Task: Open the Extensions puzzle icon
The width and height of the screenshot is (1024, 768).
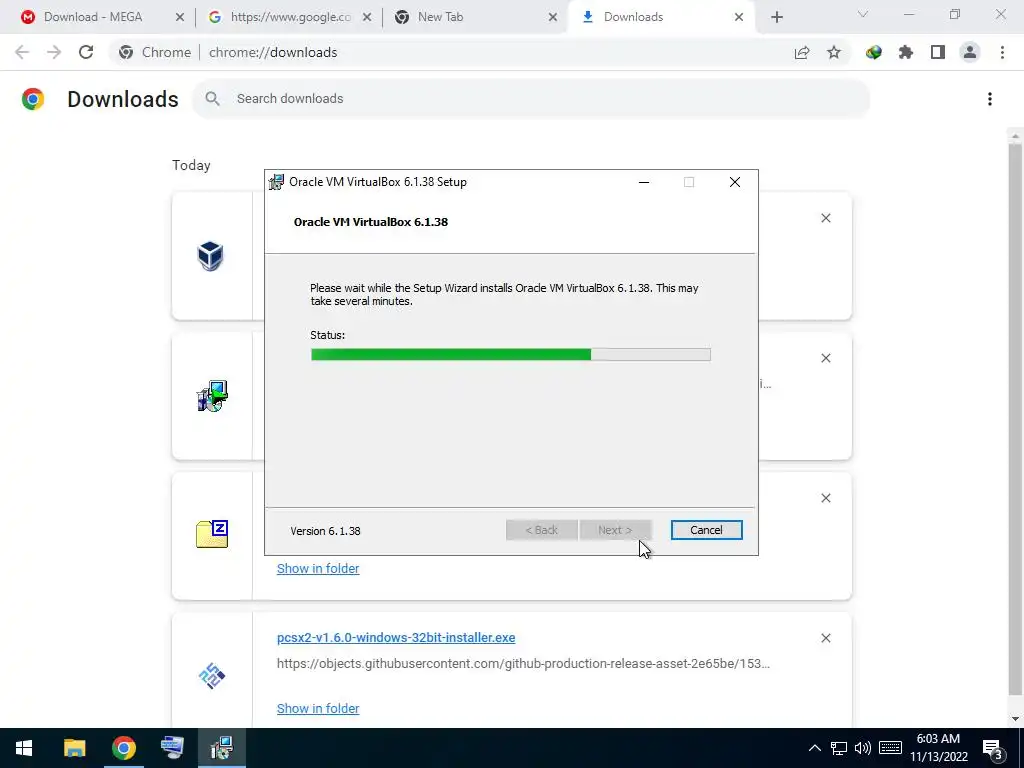Action: click(906, 52)
